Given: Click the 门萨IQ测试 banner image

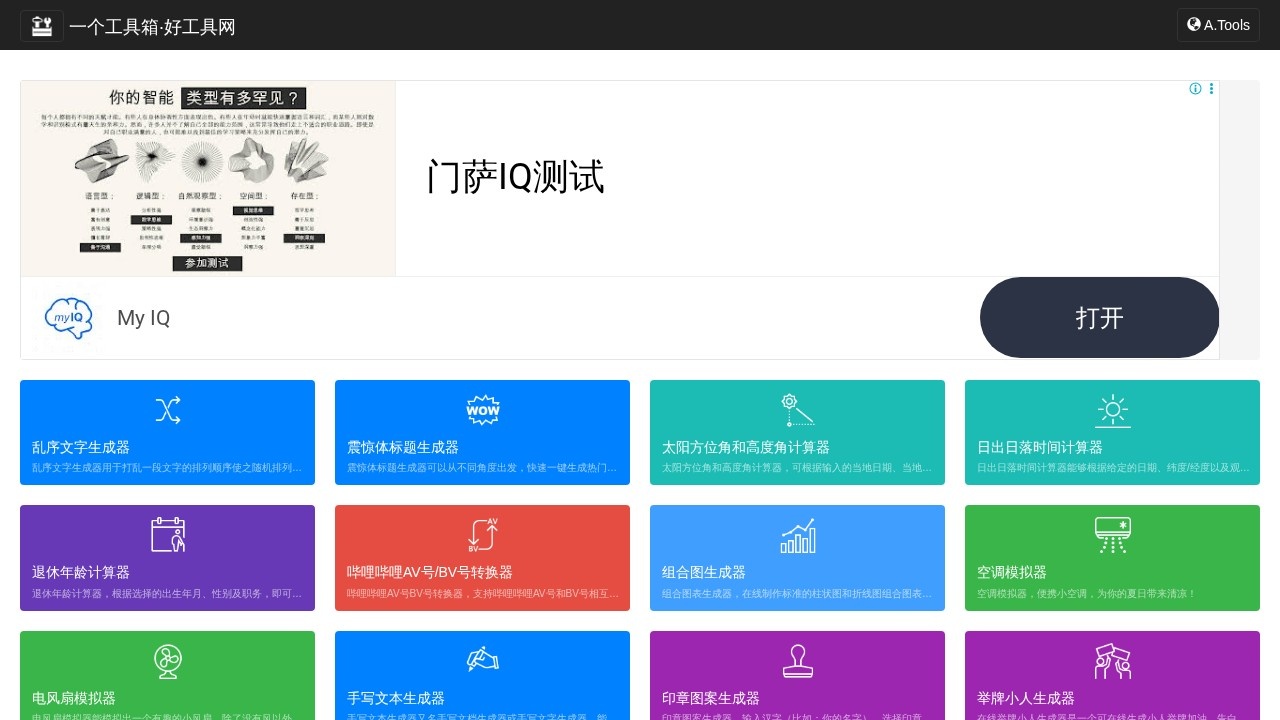Looking at the screenshot, I should point(207,178).
